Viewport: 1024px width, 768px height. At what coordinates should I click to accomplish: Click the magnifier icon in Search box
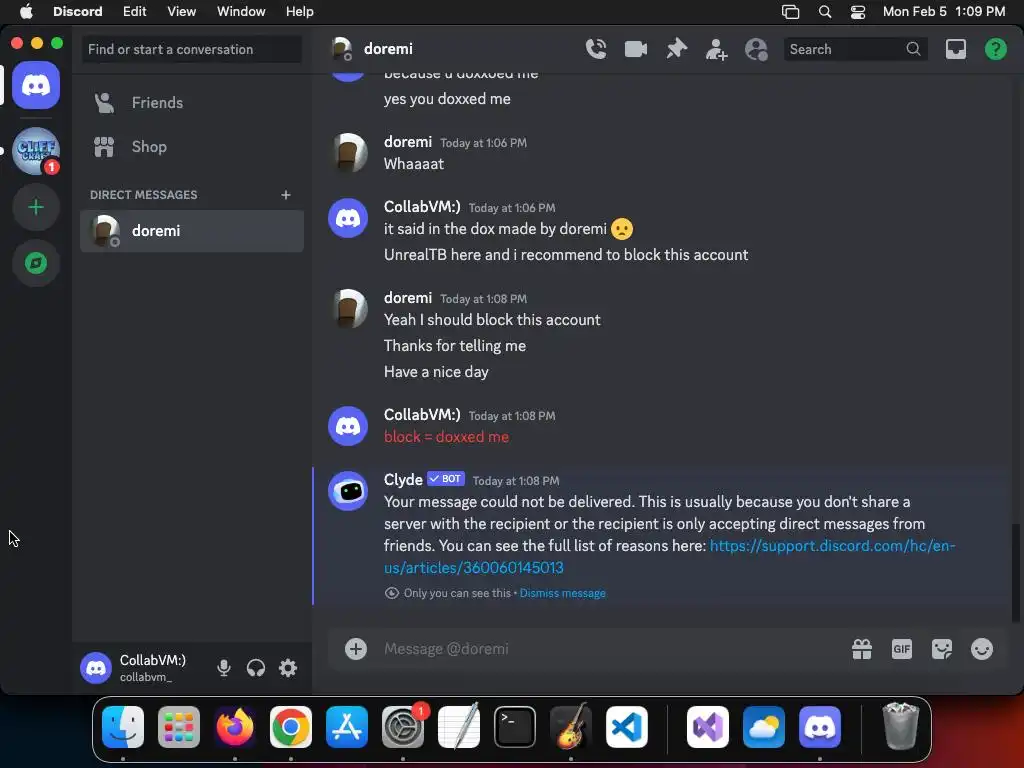click(913, 49)
